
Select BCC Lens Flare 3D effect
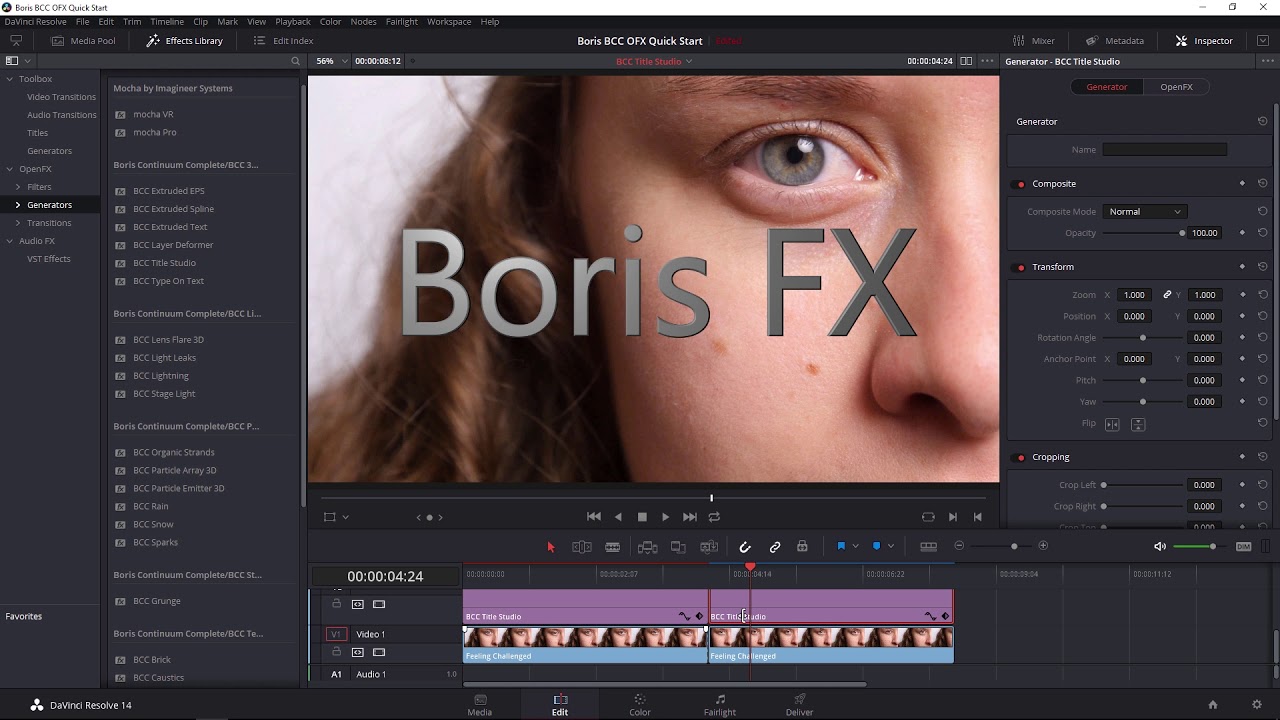pos(168,340)
